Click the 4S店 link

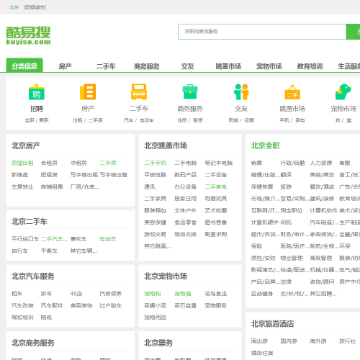(x=76, y=294)
